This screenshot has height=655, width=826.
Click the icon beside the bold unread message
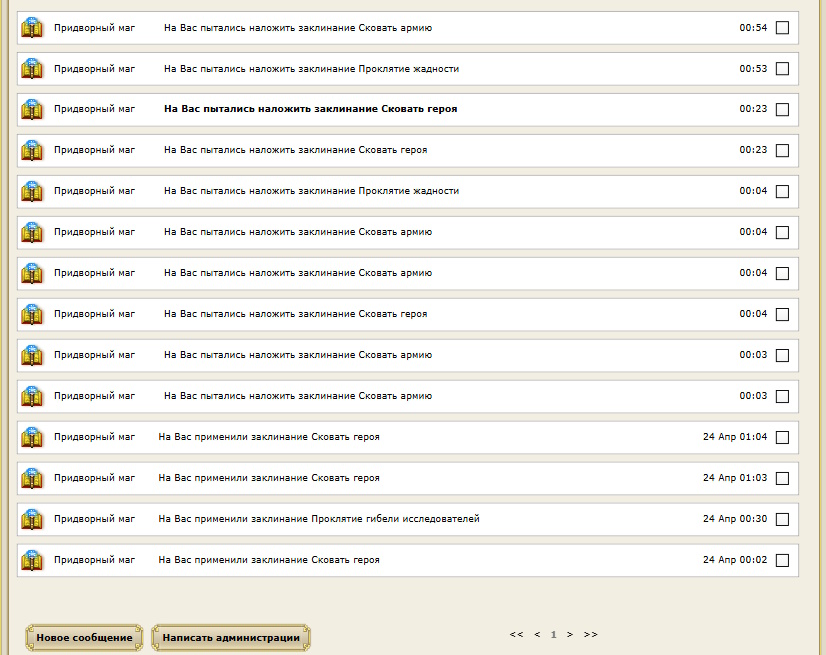(x=32, y=110)
